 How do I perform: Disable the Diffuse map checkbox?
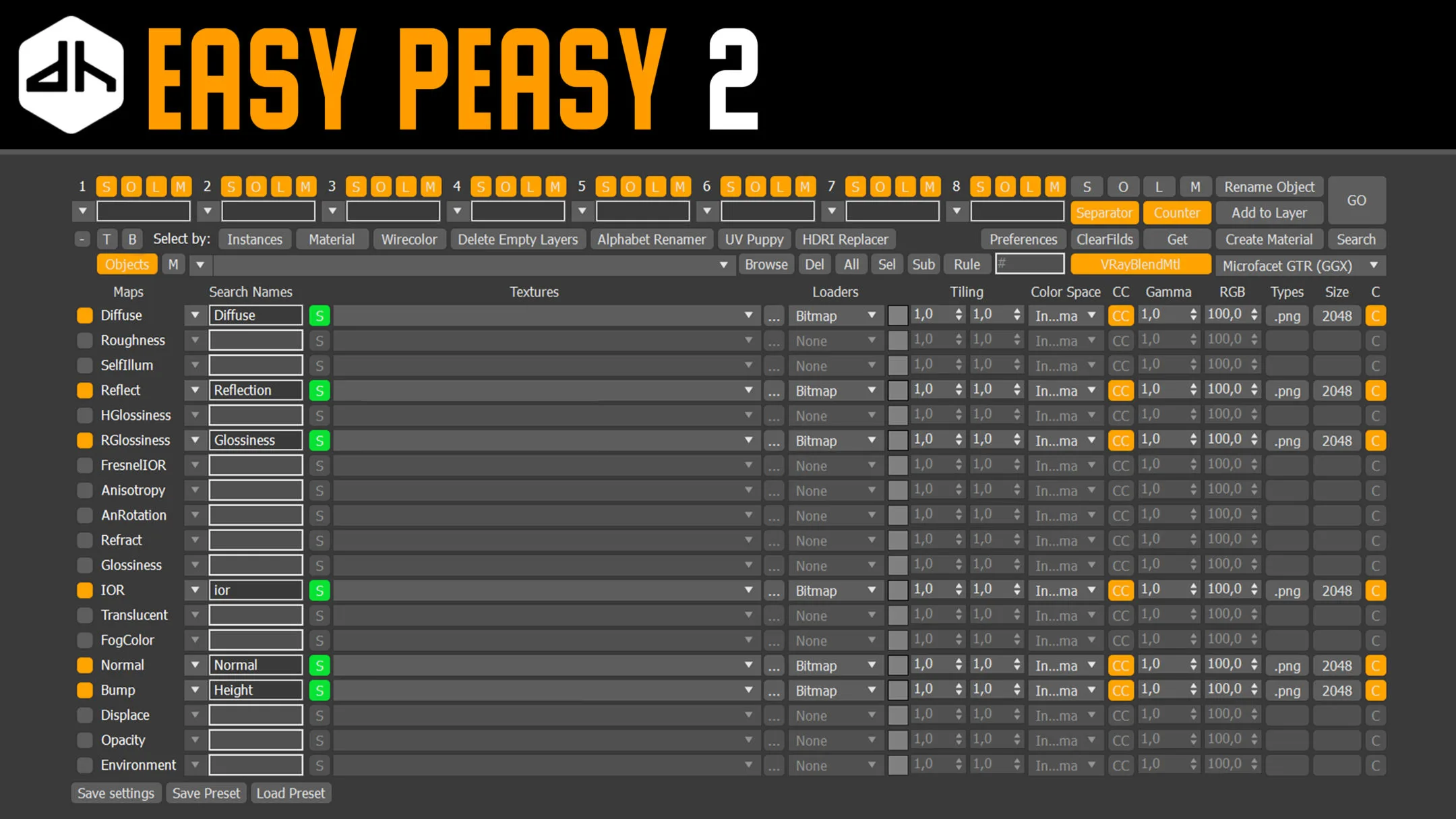point(85,315)
